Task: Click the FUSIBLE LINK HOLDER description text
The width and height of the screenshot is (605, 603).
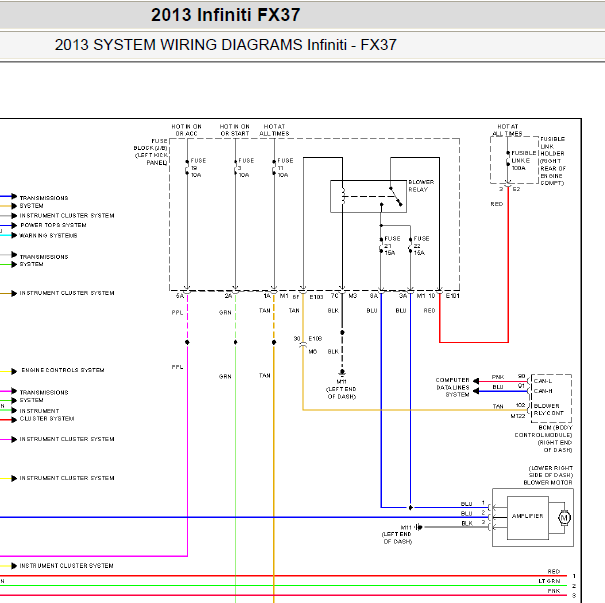Action: pos(553,161)
